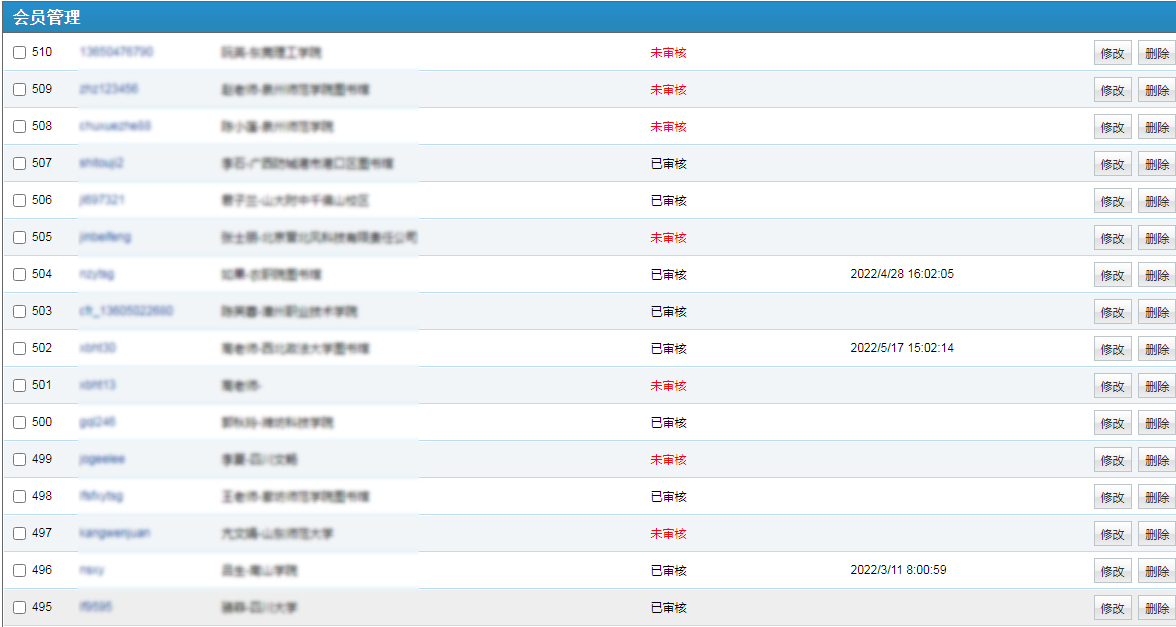Image resolution: width=1176 pixels, height=627 pixels.
Task: Delete member 504 using 删除 button
Action: [1156, 275]
